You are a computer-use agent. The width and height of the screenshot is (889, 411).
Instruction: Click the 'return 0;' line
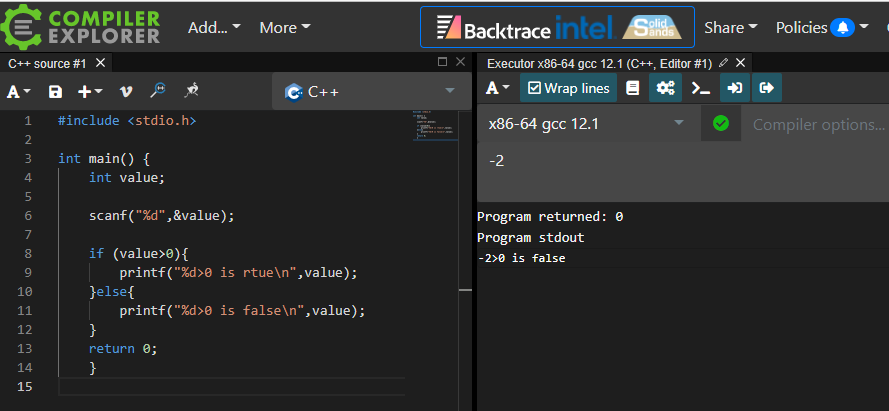[x=122, y=349]
